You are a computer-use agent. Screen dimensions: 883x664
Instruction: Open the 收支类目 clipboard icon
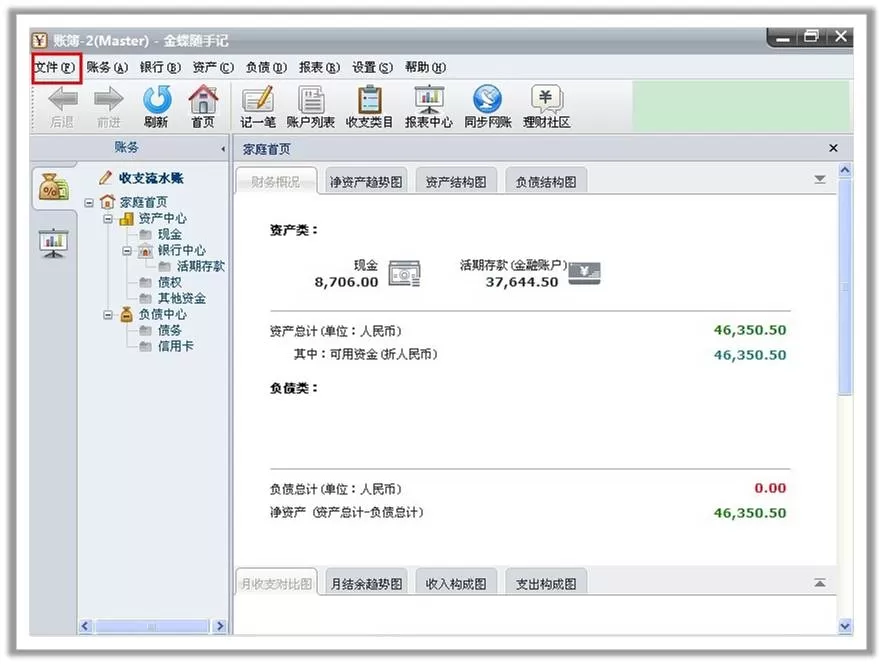click(x=369, y=99)
